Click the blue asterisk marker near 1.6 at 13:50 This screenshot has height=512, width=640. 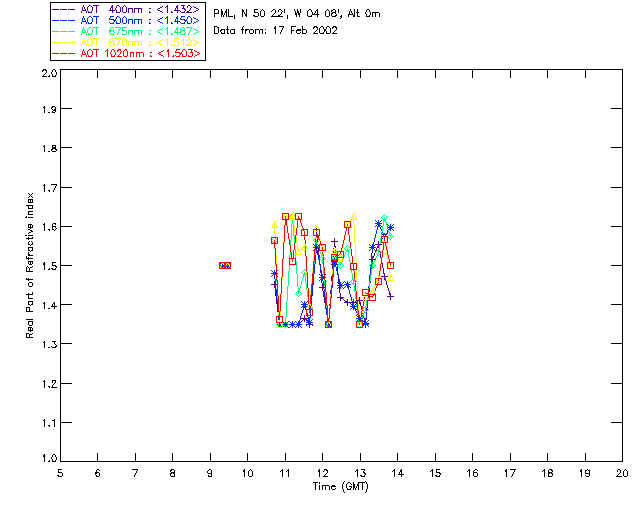point(391,228)
